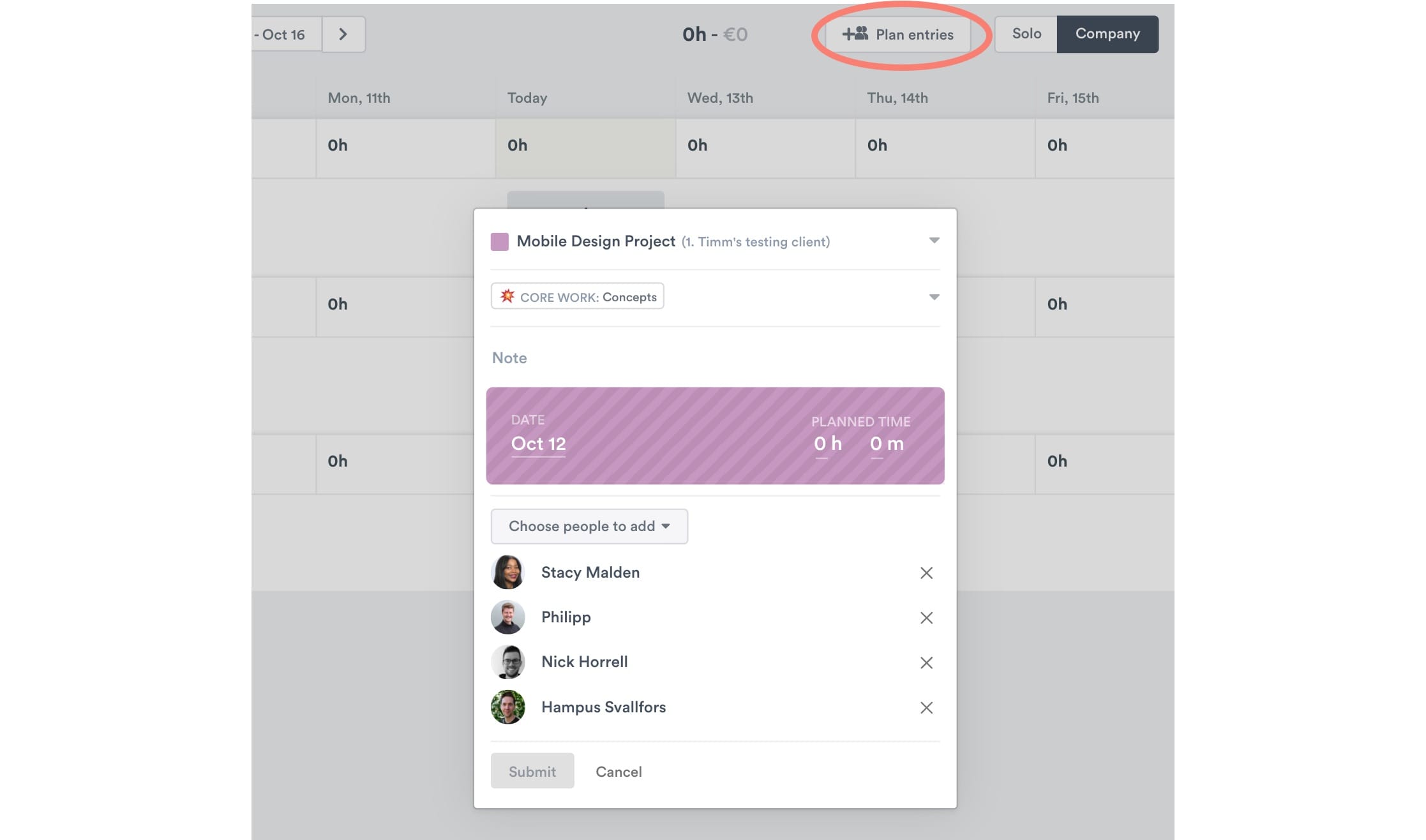Image resolution: width=1426 pixels, height=840 pixels.
Task: Remove Philipp from selected people
Action: pyautogui.click(x=926, y=618)
